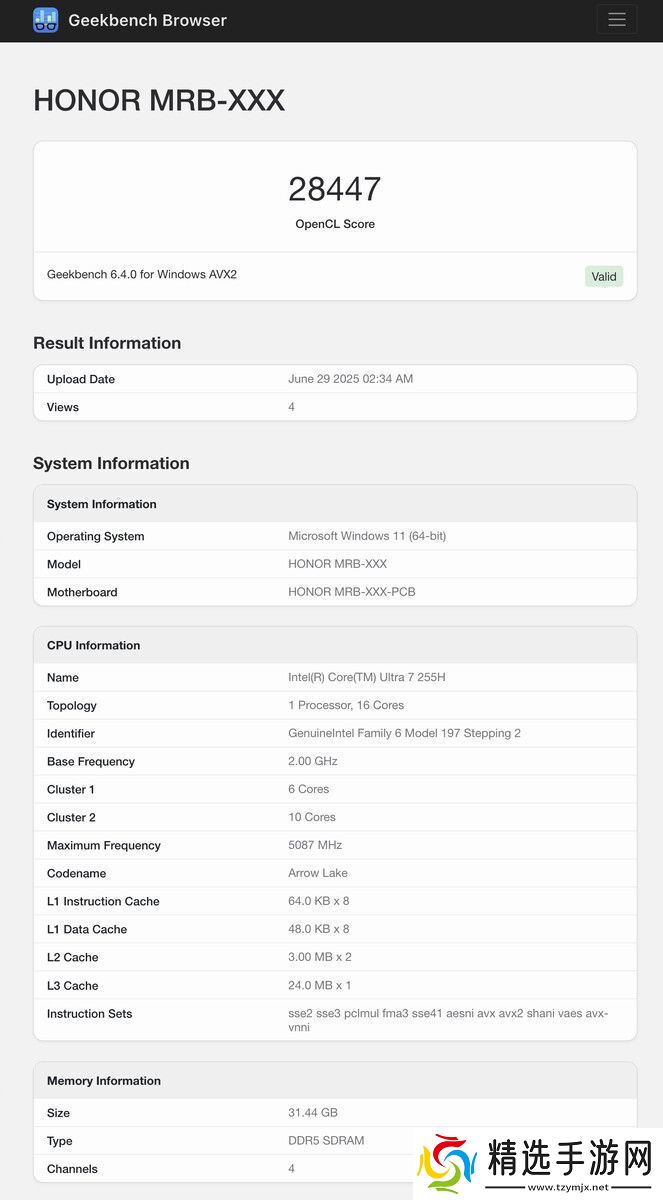Click the Arrow Lake codename value
663x1200 pixels.
[318, 873]
